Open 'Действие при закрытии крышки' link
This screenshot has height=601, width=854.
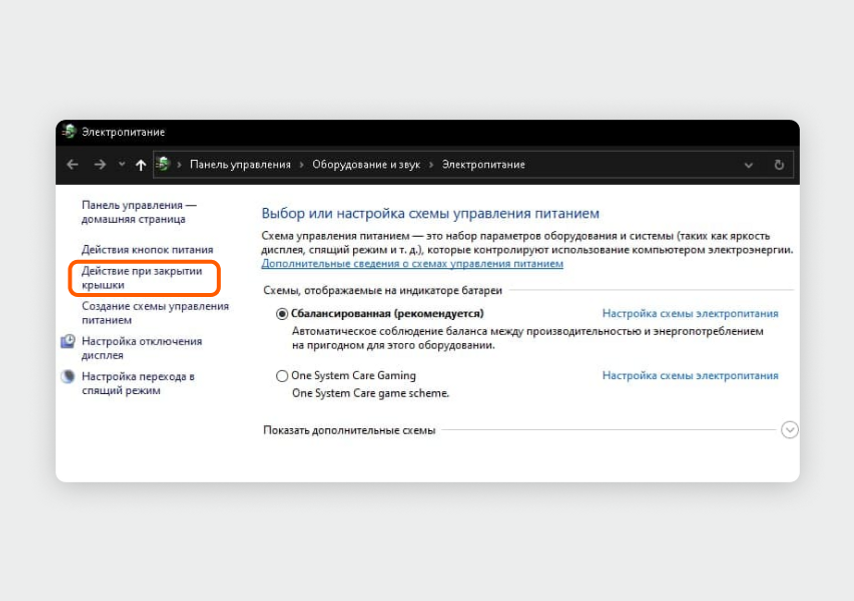[142, 278]
